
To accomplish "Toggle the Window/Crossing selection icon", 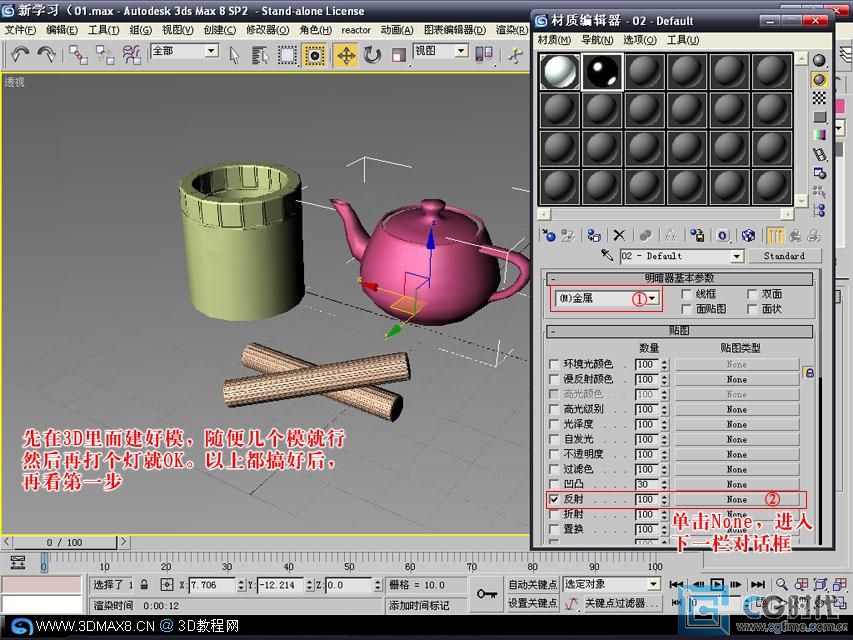I will 314,55.
